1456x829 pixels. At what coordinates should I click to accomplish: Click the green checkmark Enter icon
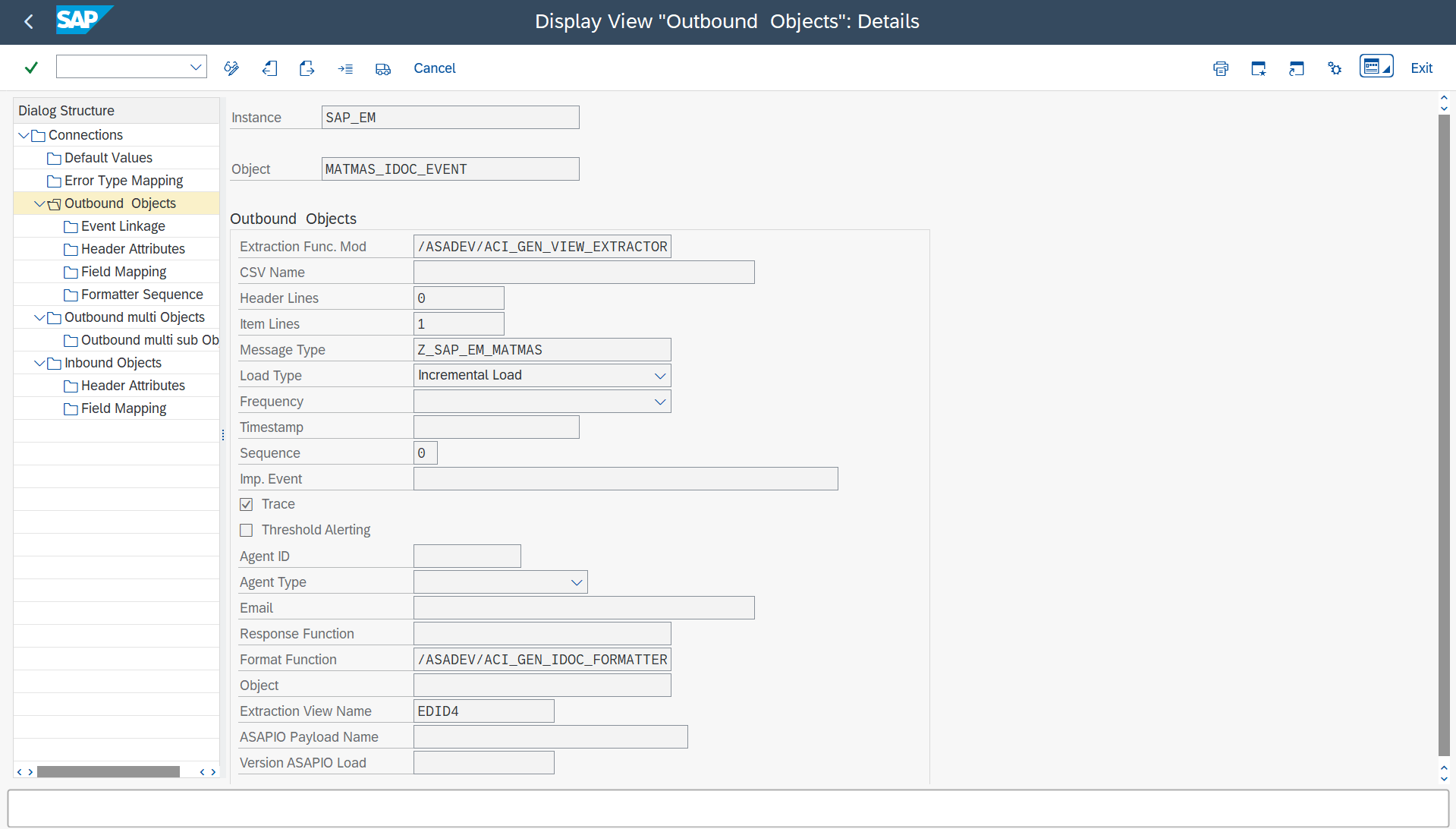[31, 68]
